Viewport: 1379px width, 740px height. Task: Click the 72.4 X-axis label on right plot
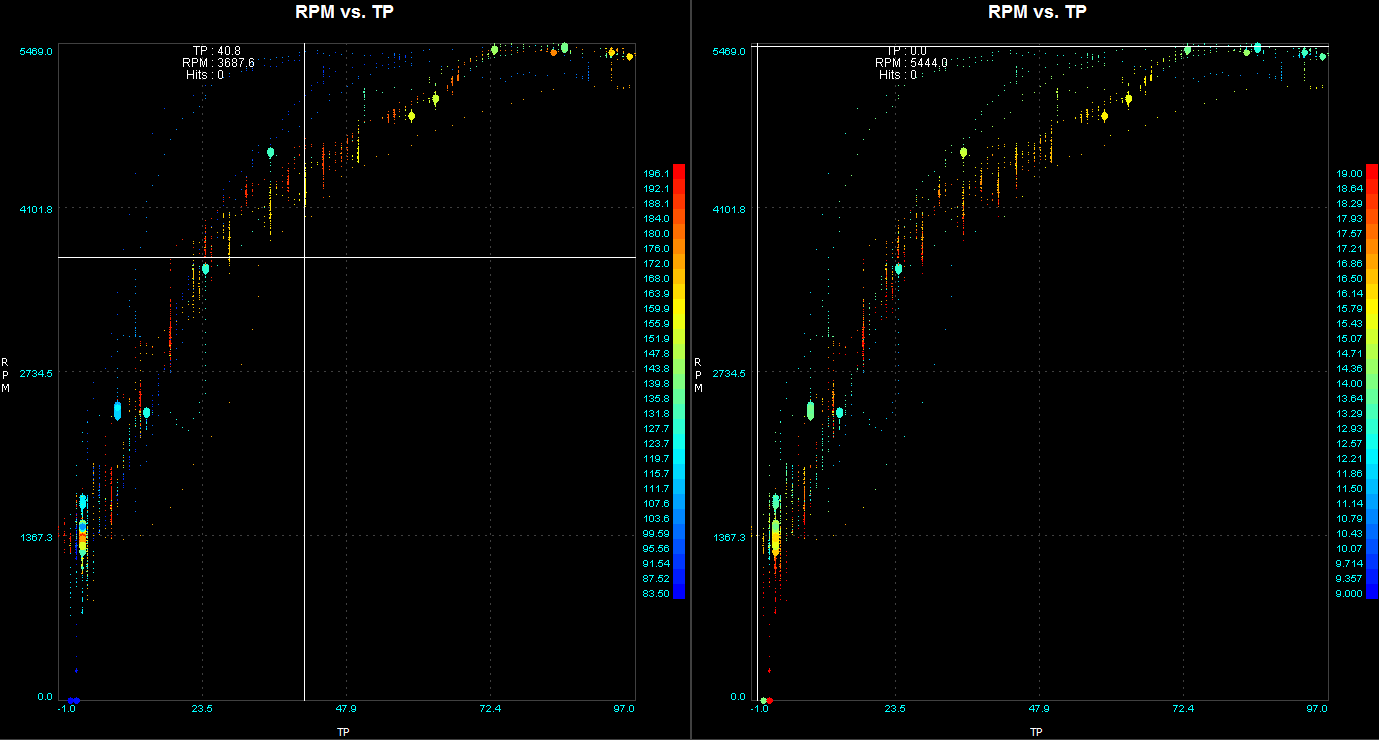click(x=1183, y=709)
